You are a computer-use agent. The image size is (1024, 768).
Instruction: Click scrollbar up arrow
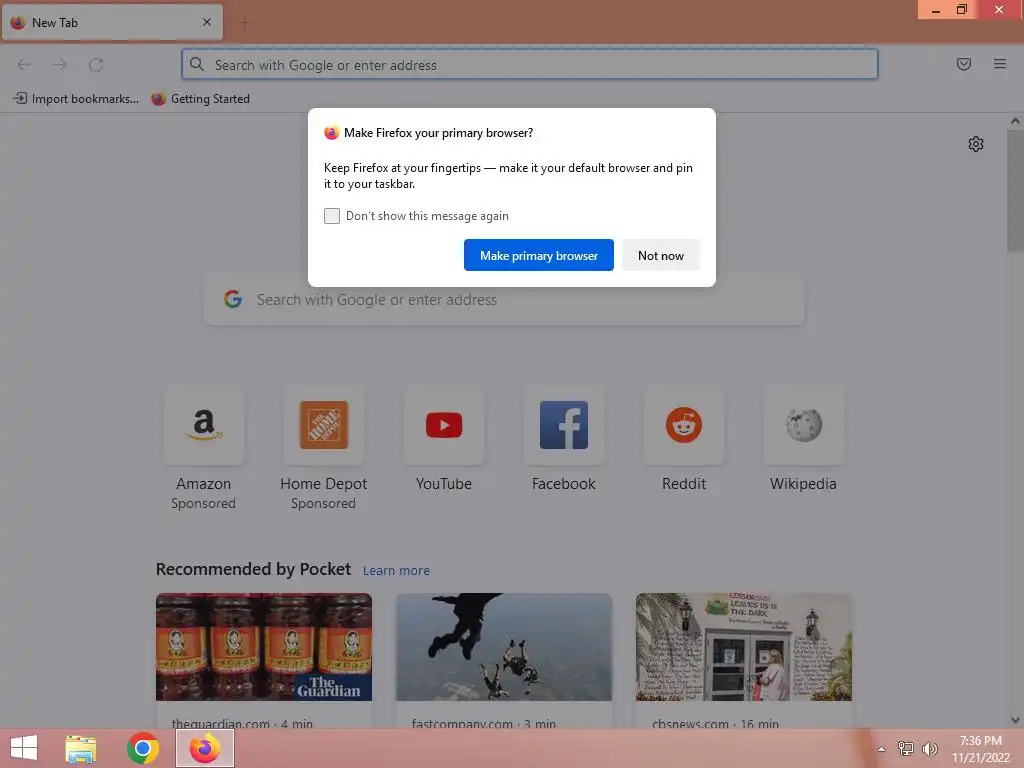[1015, 121]
